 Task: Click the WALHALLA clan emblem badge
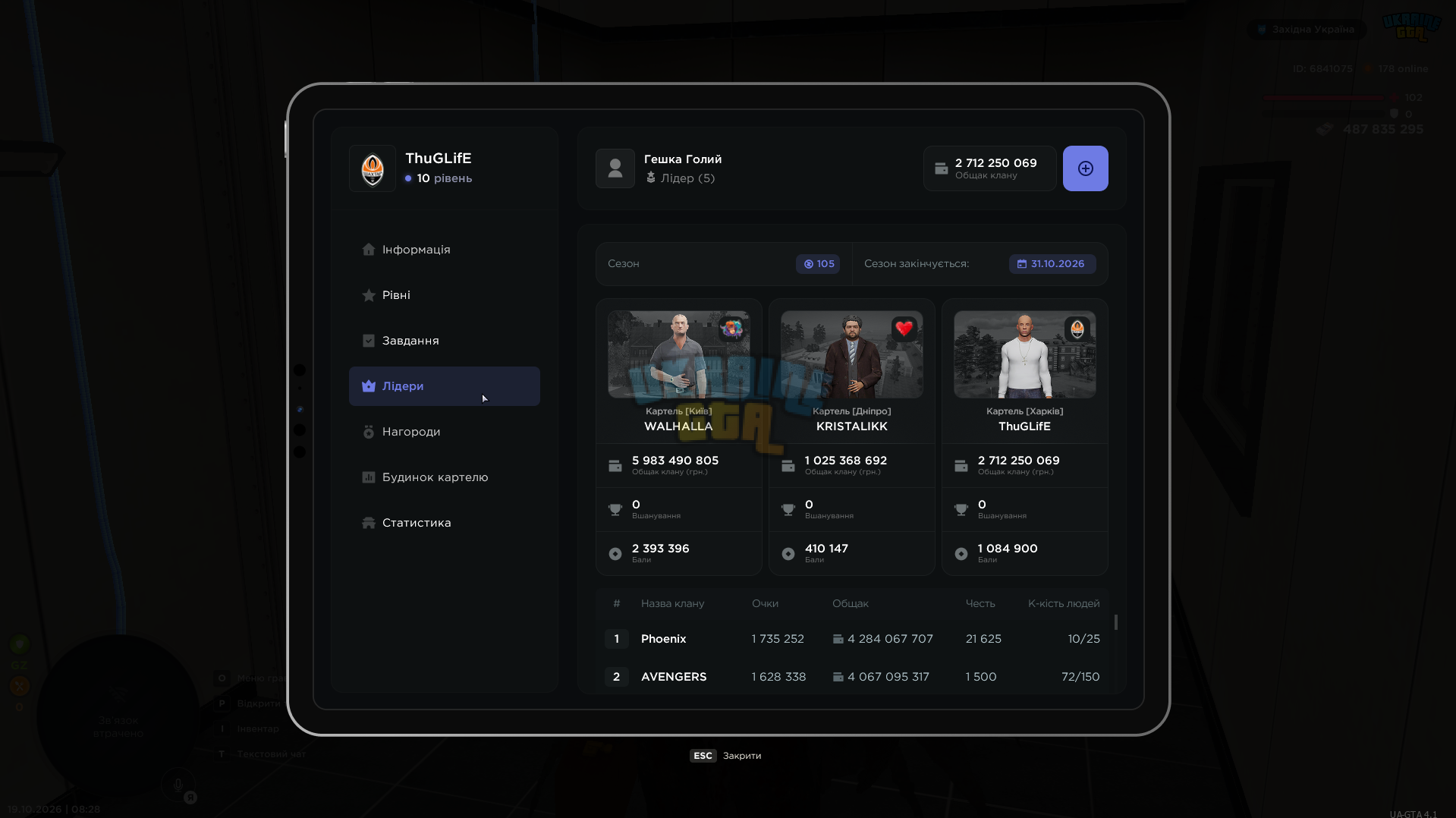pyautogui.click(x=731, y=329)
